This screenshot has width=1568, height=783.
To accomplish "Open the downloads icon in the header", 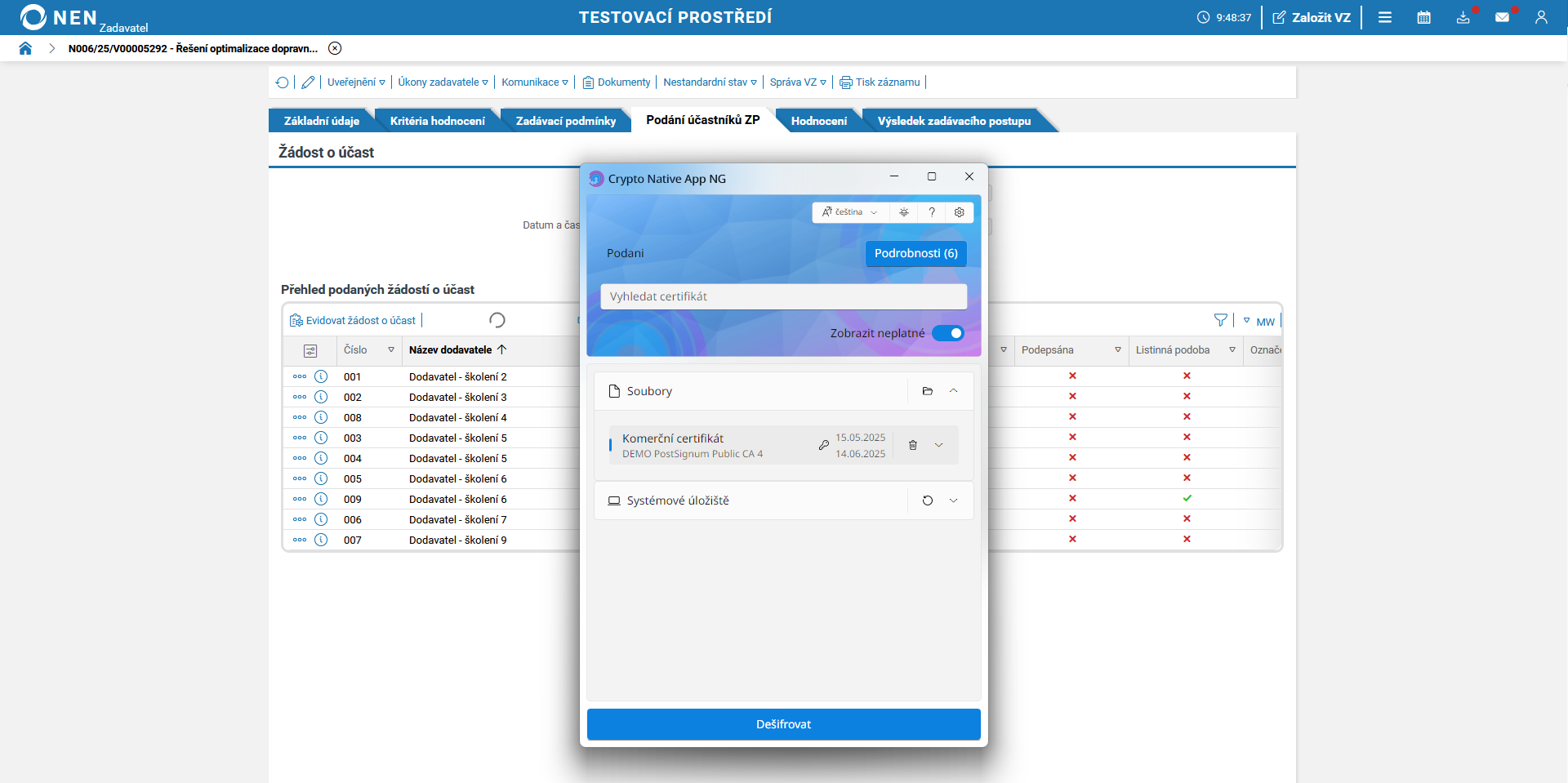I will coord(1463,17).
